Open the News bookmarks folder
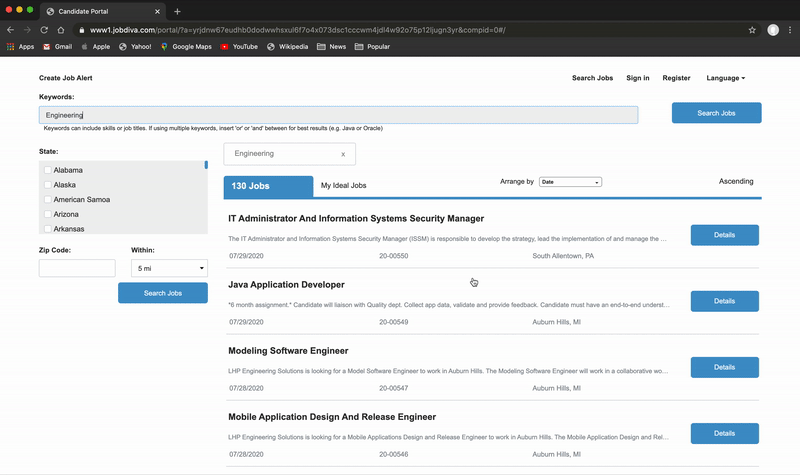The image size is (800, 475). [x=332, y=46]
